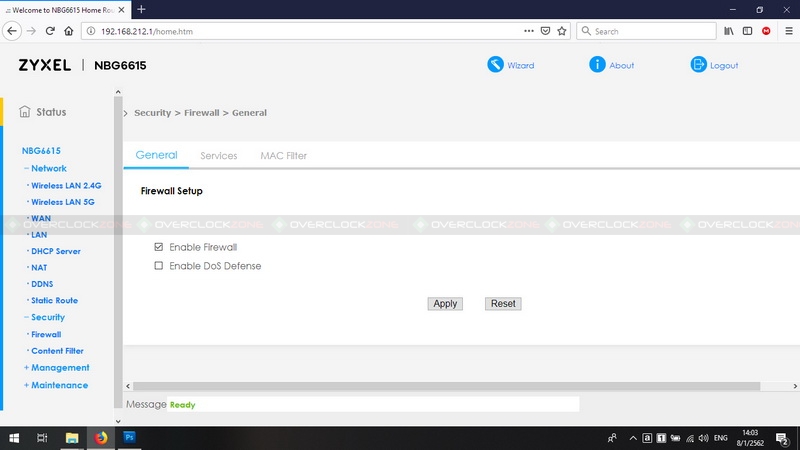Open Windows Start menu
Screen dimensions: 800x450
pyautogui.click(x=14, y=438)
